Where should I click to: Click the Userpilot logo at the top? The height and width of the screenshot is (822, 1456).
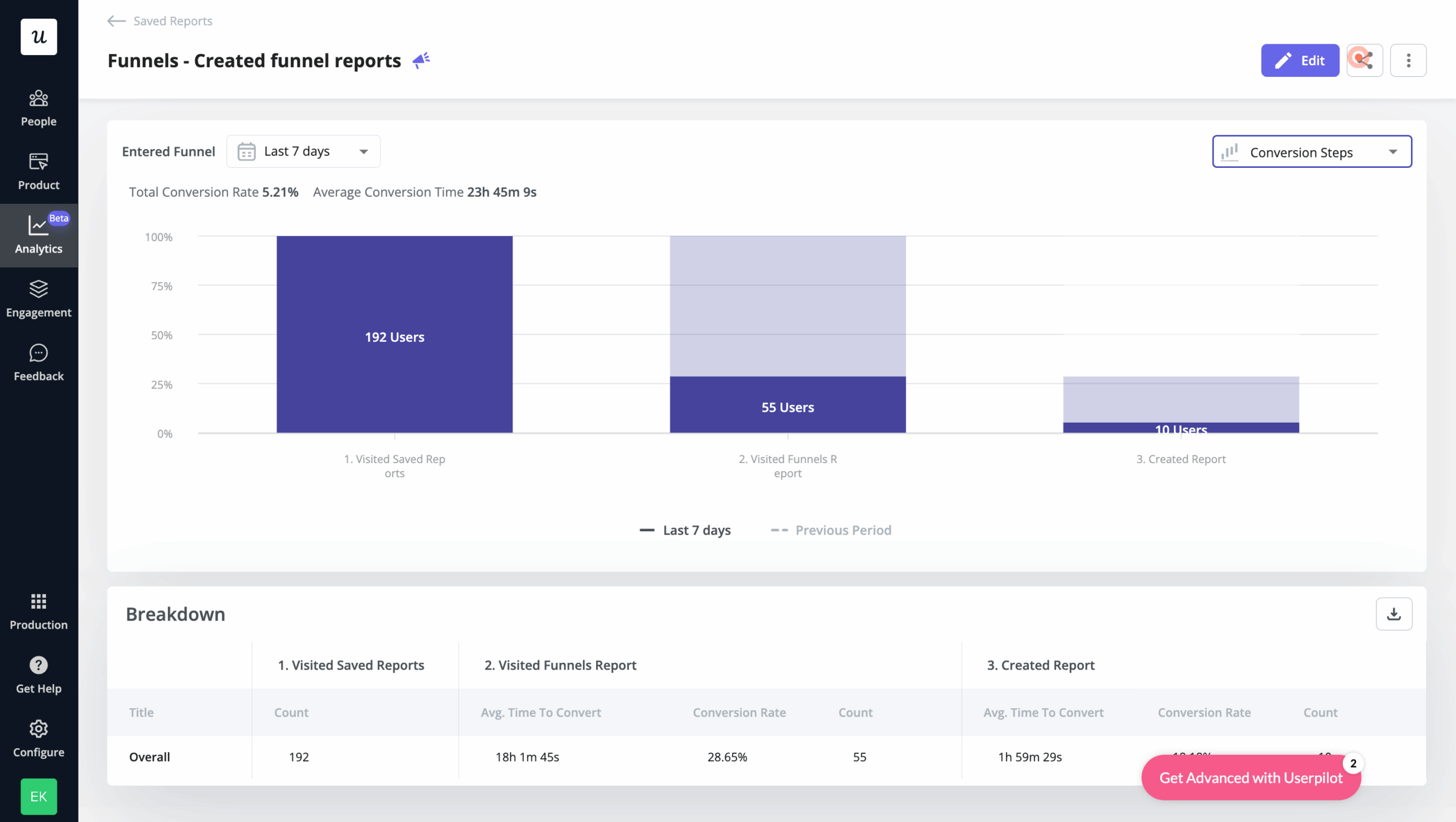coord(39,36)
